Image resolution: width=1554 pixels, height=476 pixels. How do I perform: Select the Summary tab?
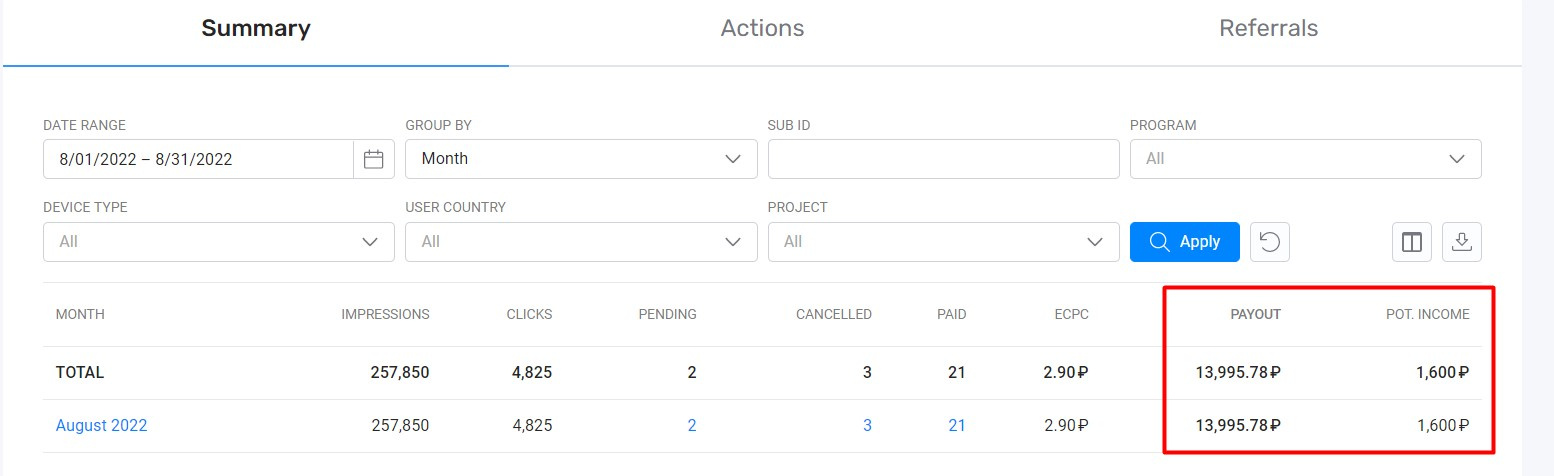pyautogui.click(x=256, y=29)
